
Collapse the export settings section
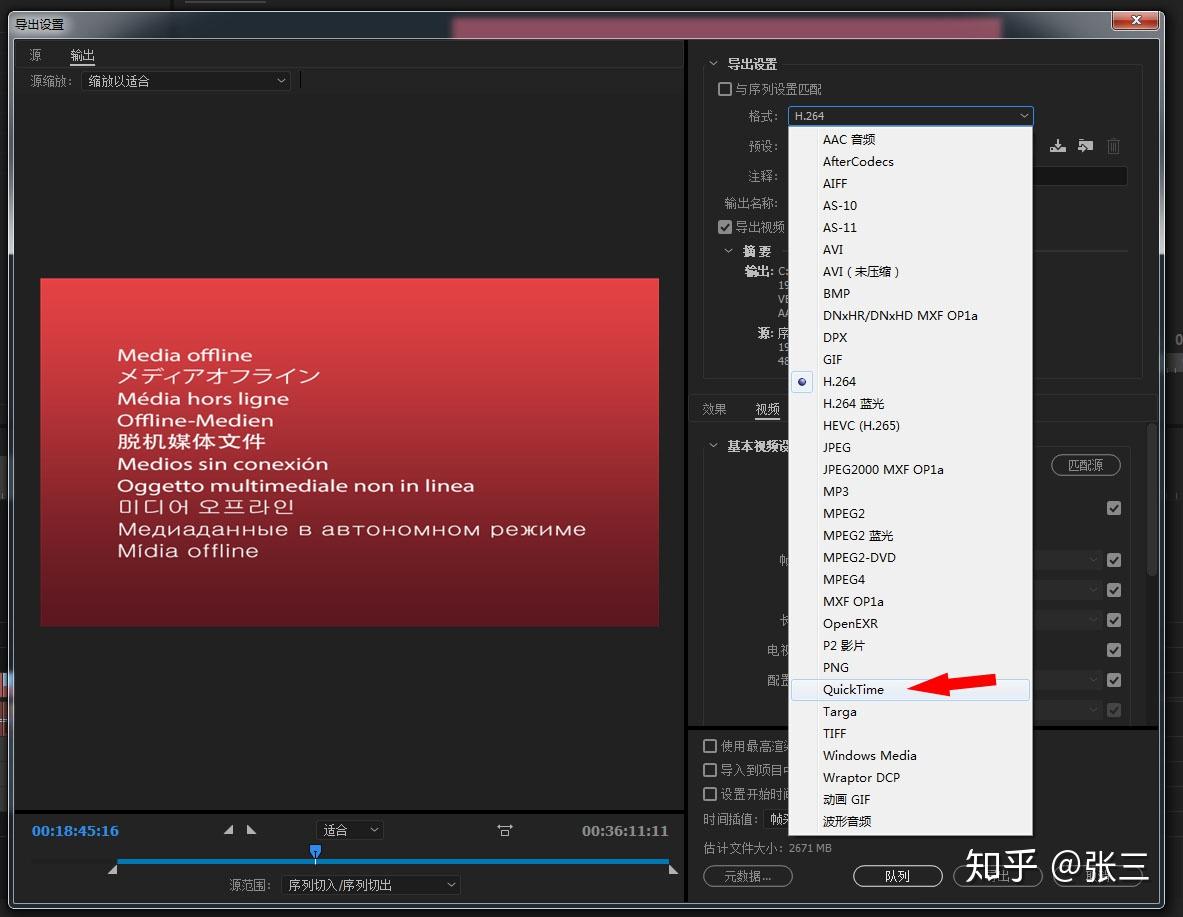coord(713,63)
